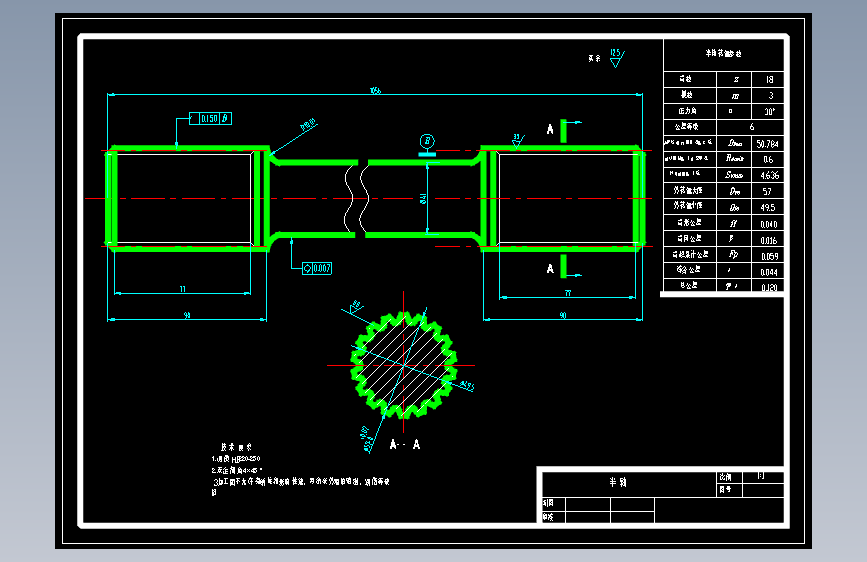Click the '0.6' value cell
This screenshot has width=867, height=562.
[767, 159]
